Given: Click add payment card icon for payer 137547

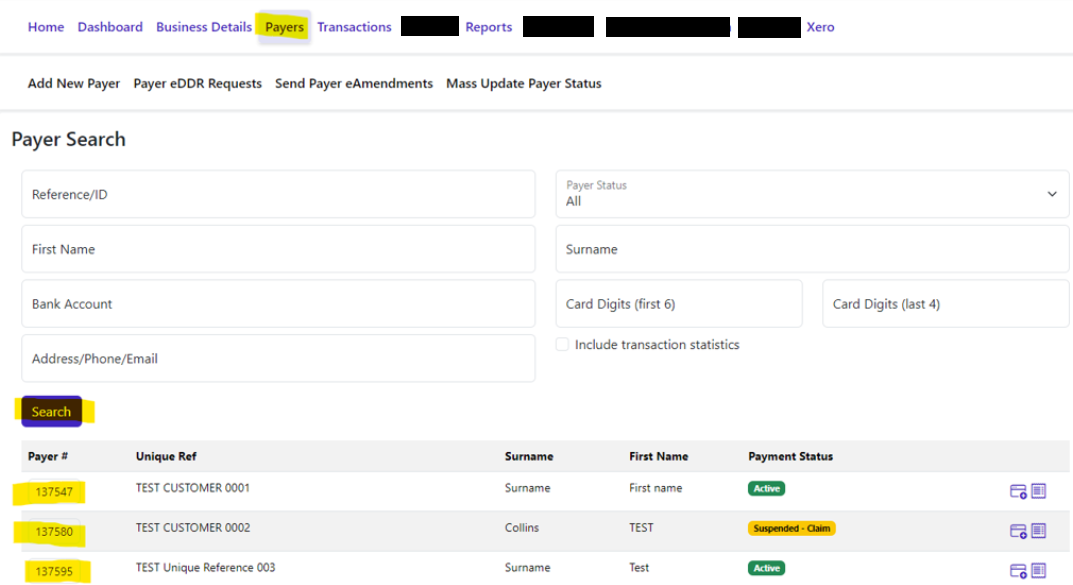Looking at the screenshot, I should pyautogui.click(x=1018, y=491).
